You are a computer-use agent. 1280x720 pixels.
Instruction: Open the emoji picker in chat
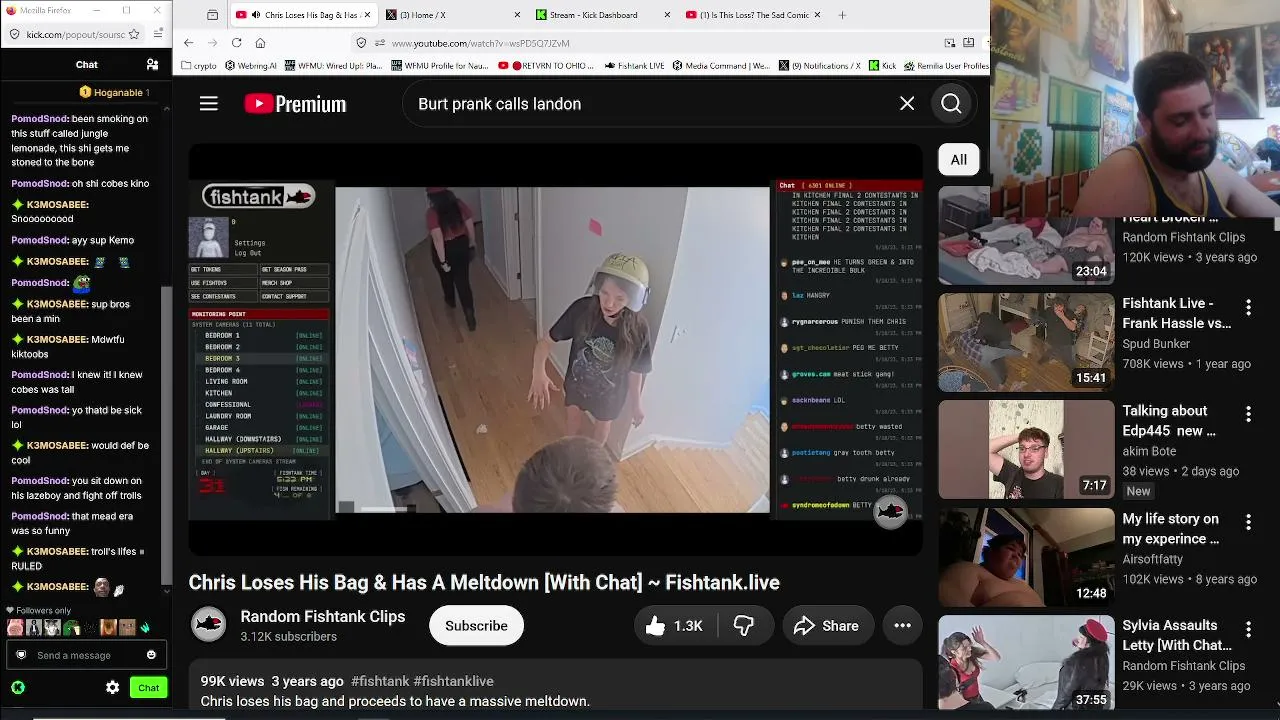point(151,655)
